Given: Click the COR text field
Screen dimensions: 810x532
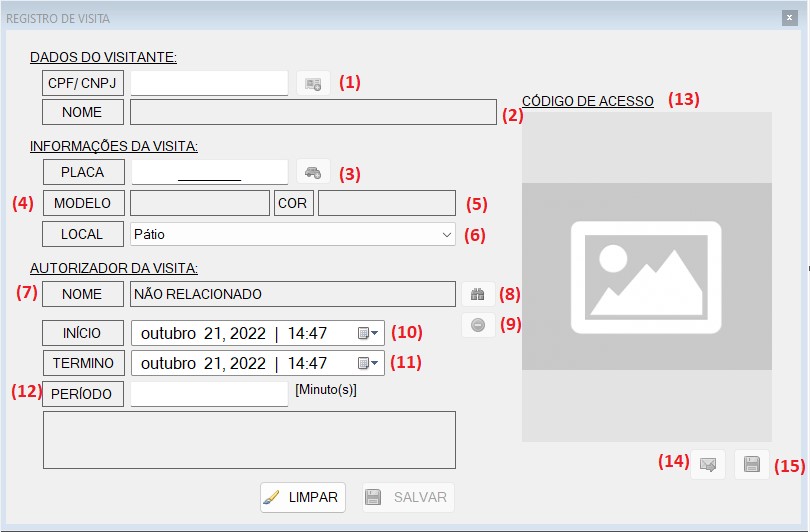Looking at the screenshot, I should pyautogui.click(x=386, y=203).
